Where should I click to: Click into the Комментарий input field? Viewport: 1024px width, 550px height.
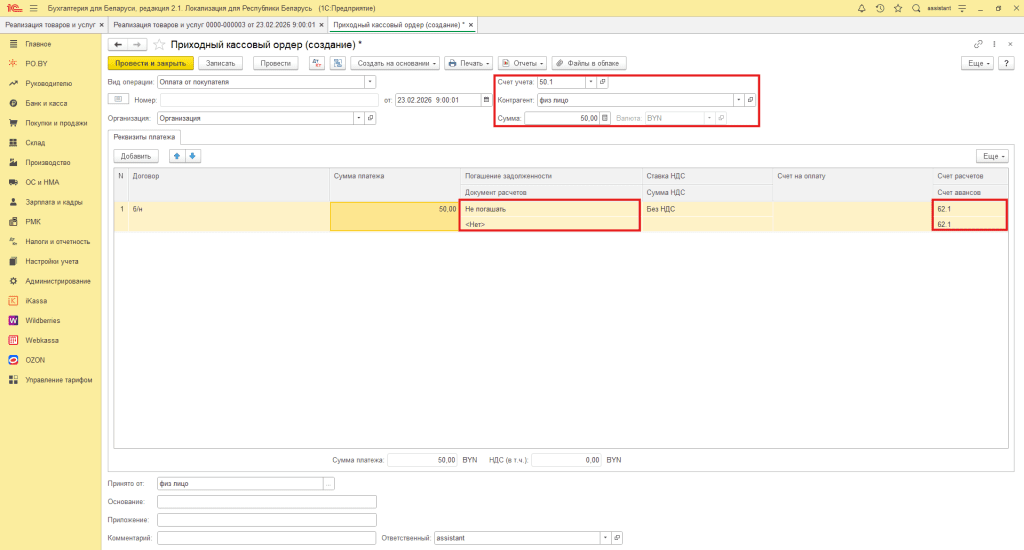click(x=266, y=538)
